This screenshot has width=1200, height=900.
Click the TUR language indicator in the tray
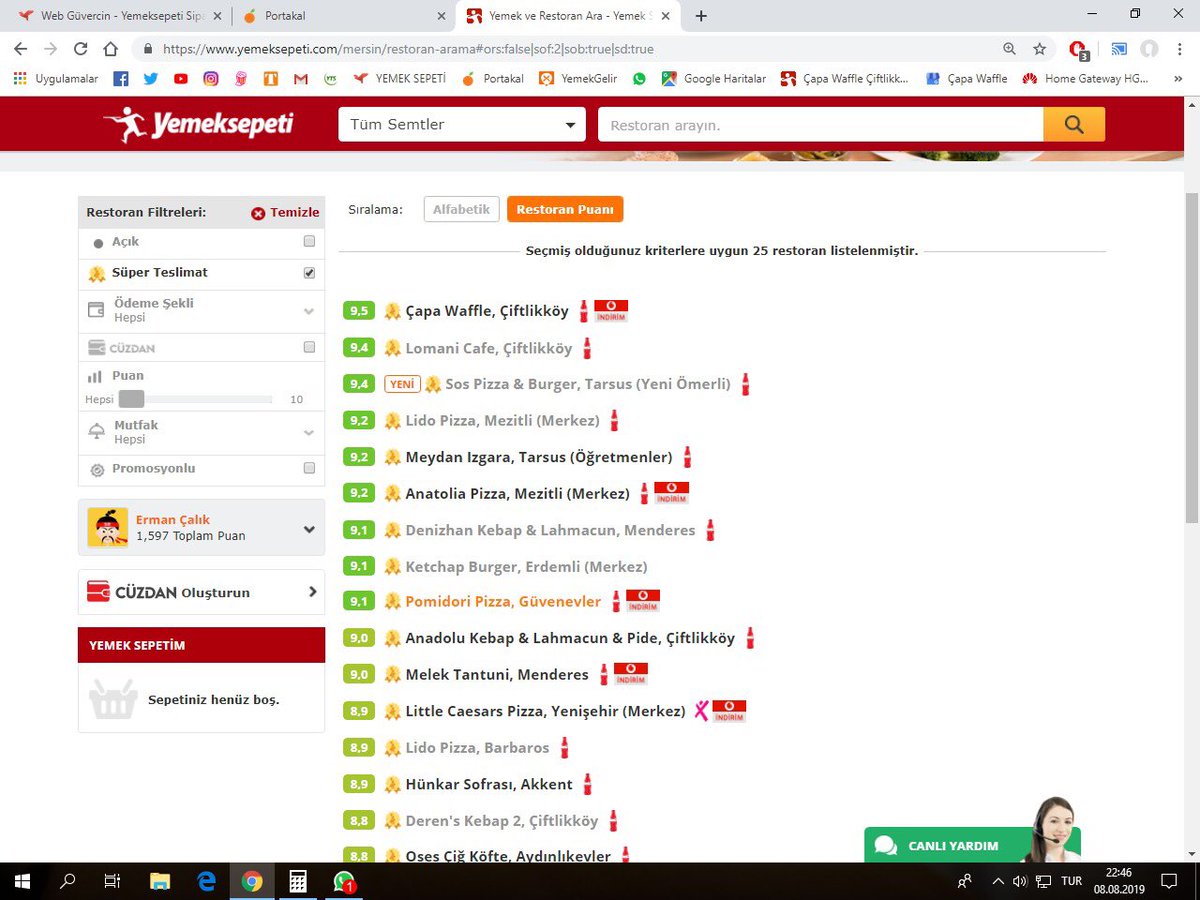[x=1072, y=881]
